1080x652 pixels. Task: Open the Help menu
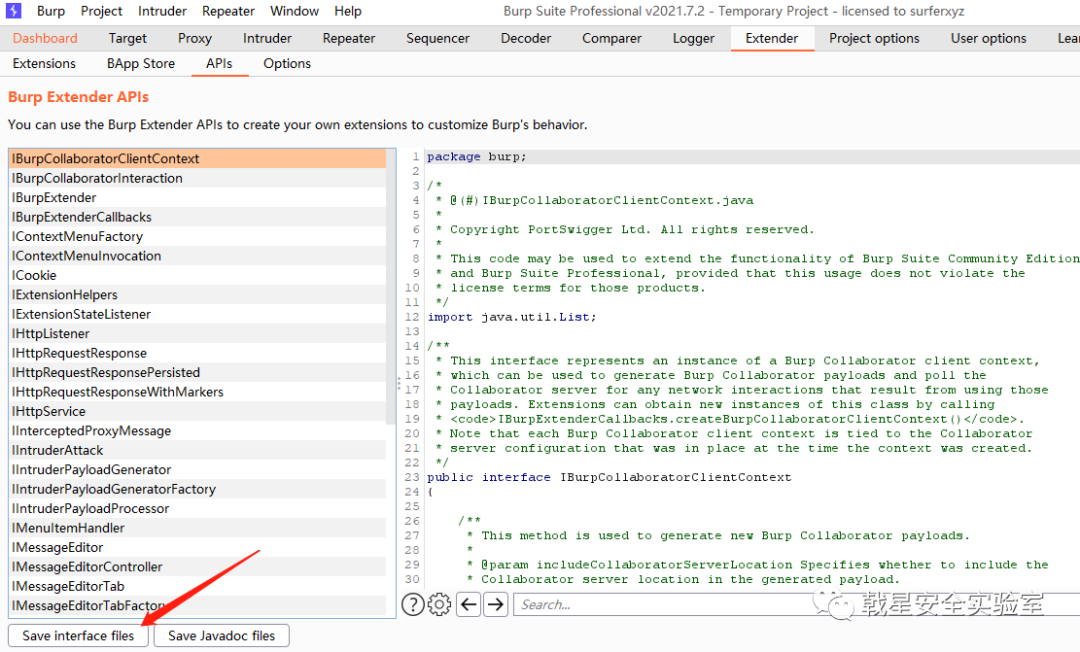click(348, 11)
